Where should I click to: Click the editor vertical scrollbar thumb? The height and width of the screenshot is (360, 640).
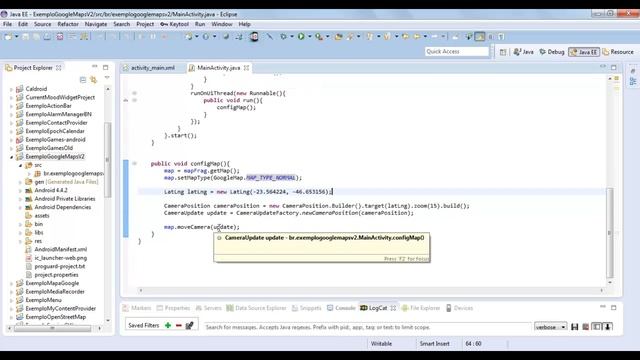(610, 232)
